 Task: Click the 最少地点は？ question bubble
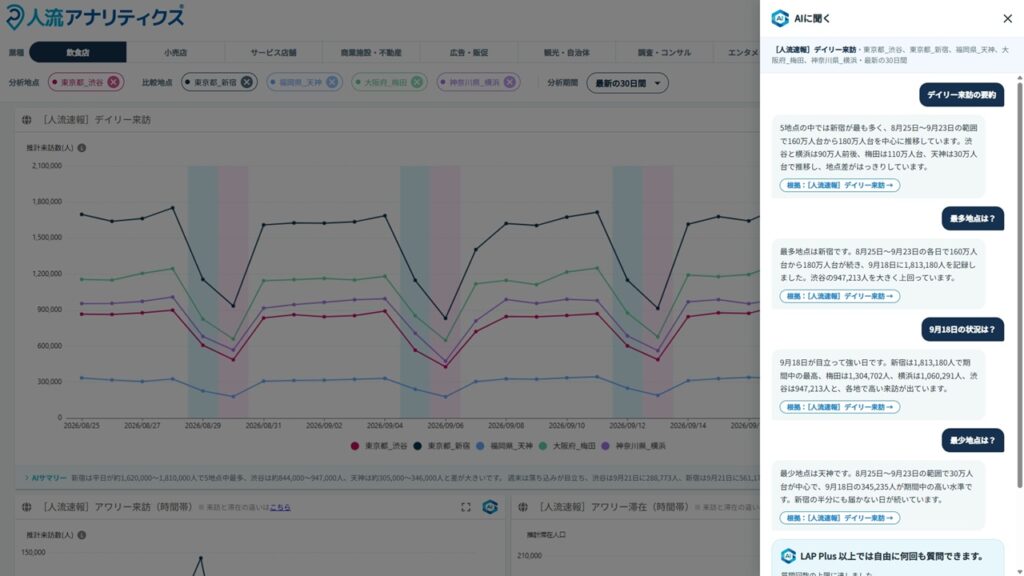pos(972,441)
